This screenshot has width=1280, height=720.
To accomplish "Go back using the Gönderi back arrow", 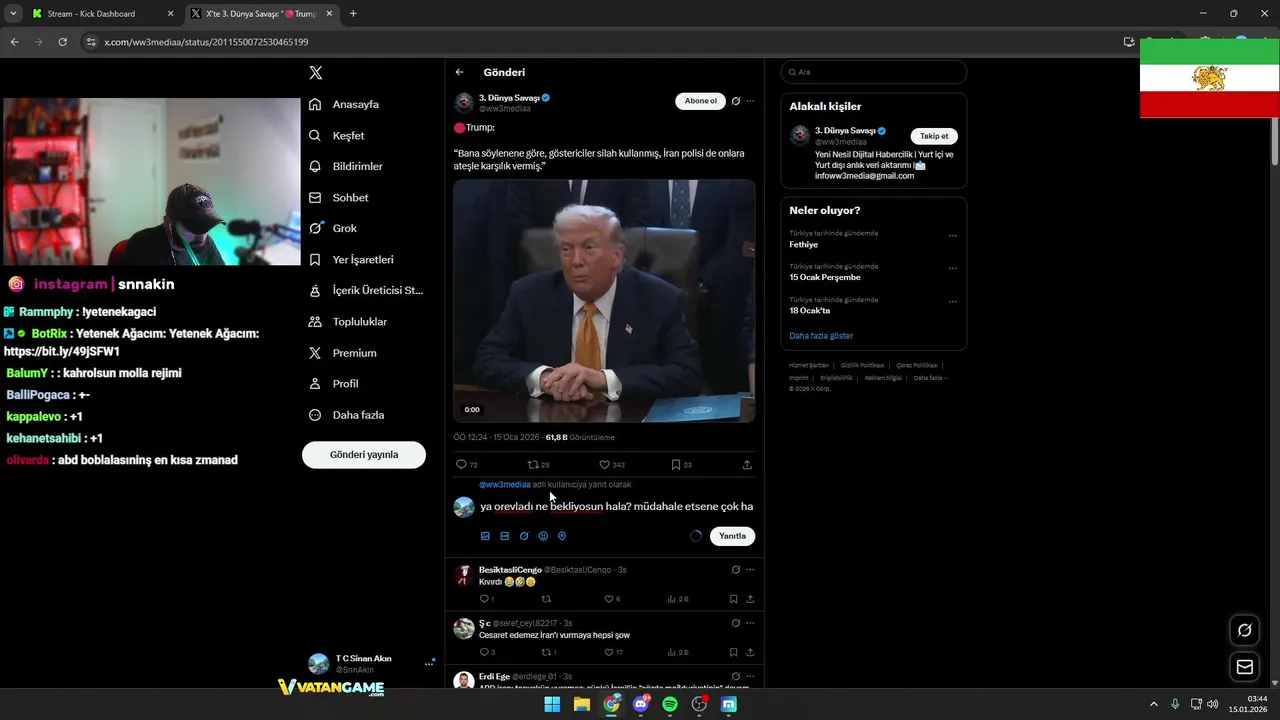I will point(460,72).
